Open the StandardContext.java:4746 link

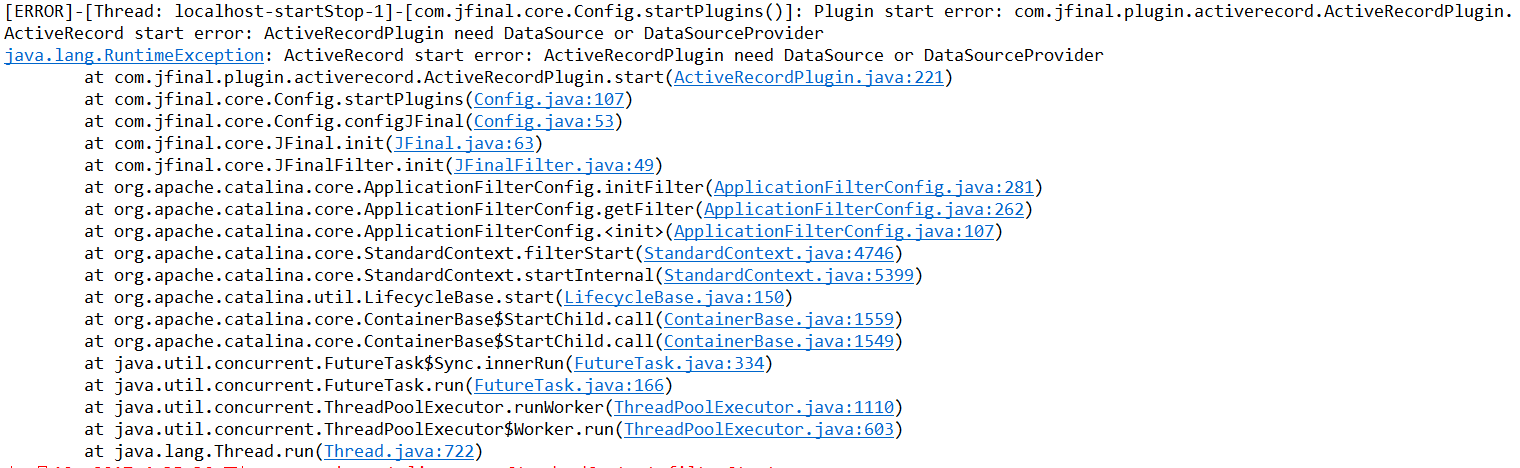tap(769, 254)
